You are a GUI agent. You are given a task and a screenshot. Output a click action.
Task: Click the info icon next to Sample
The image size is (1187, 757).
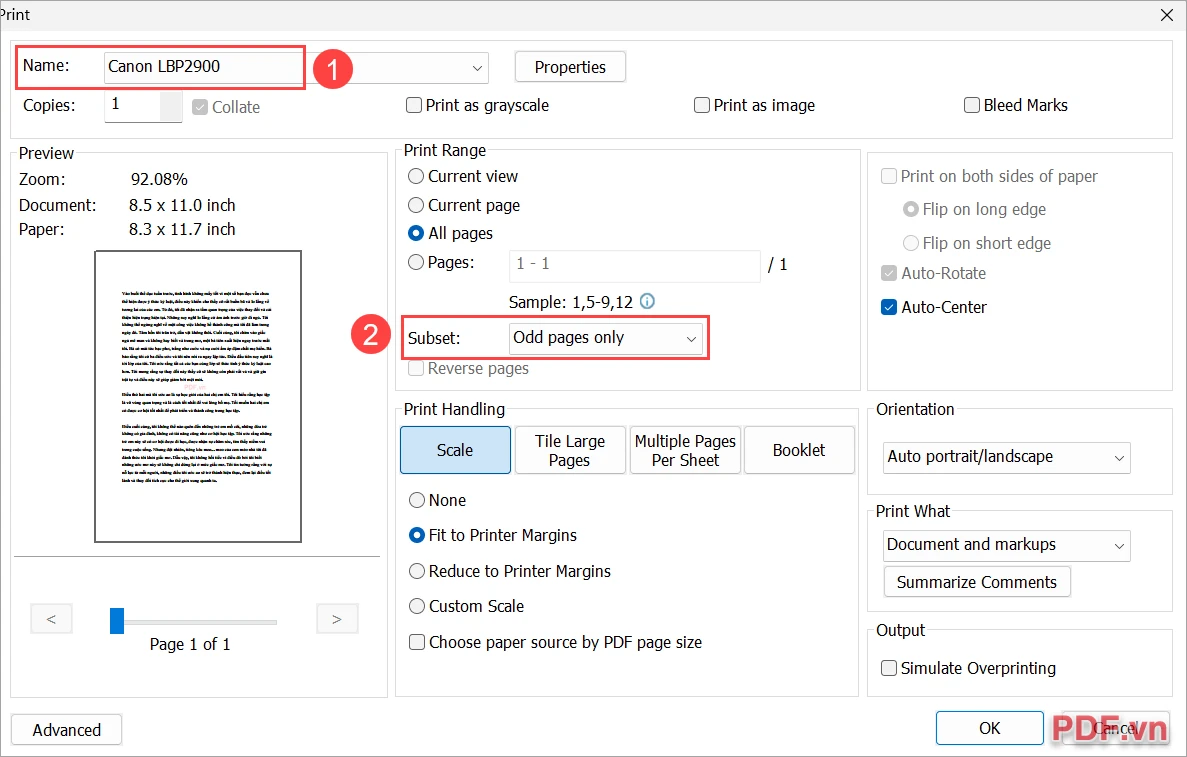click(647, 301)
